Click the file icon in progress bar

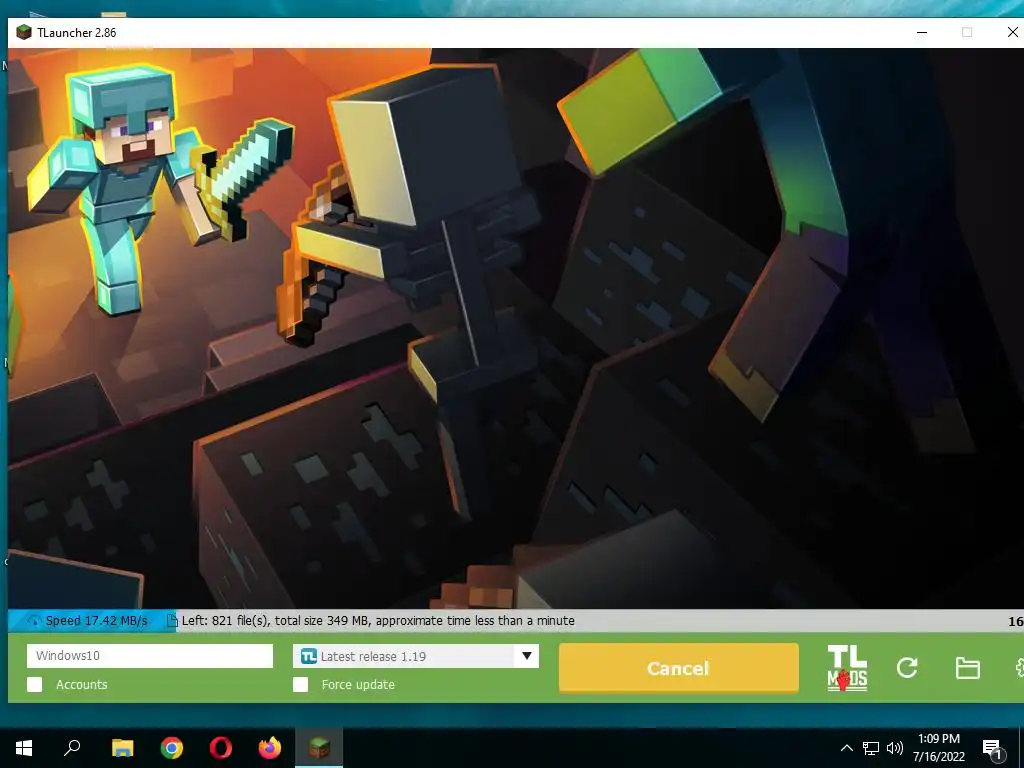pyautogui.click(x=172, y=620)
